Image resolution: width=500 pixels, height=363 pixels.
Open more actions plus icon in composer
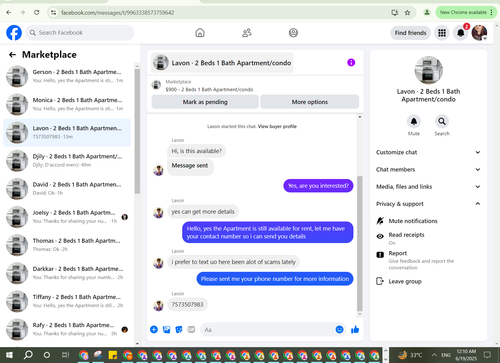[x=154, y=330]
